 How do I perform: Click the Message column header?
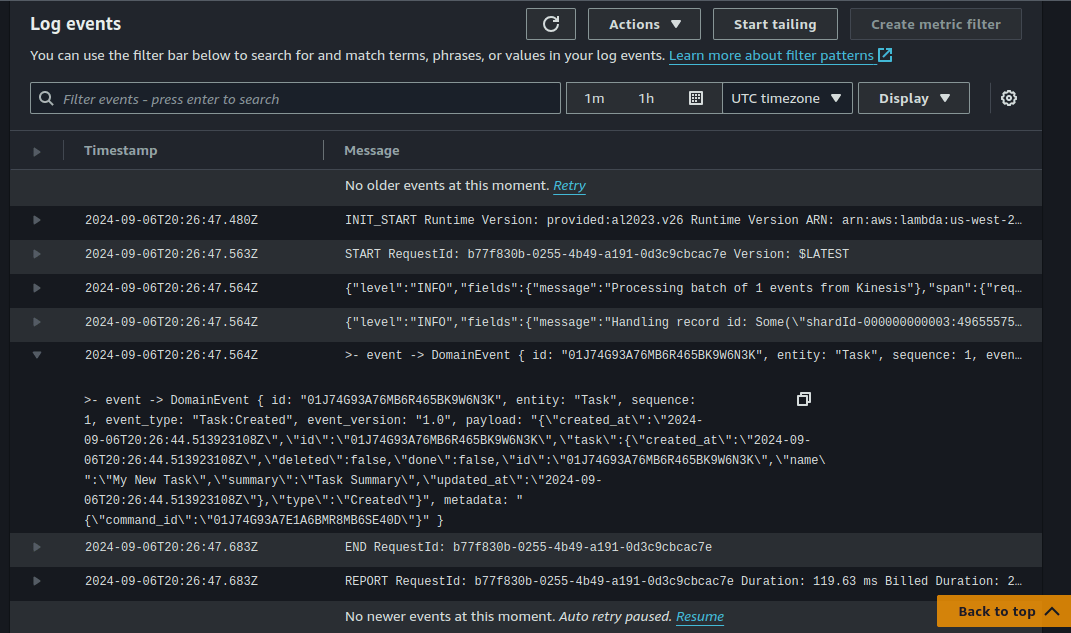tap(372, 150)
